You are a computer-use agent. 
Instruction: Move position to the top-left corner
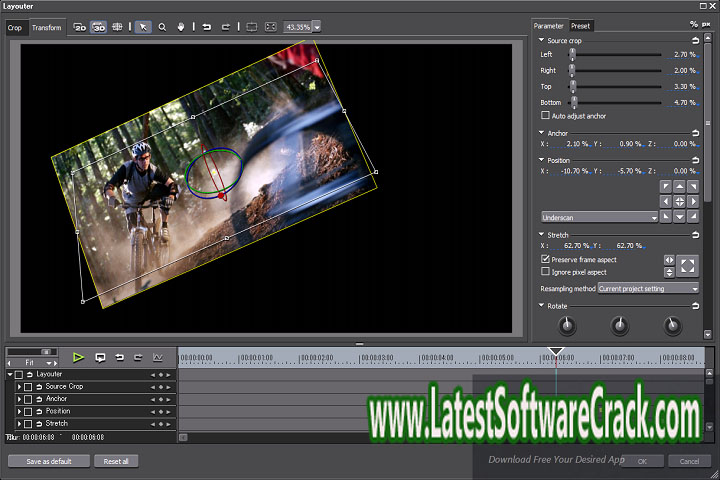666,186
